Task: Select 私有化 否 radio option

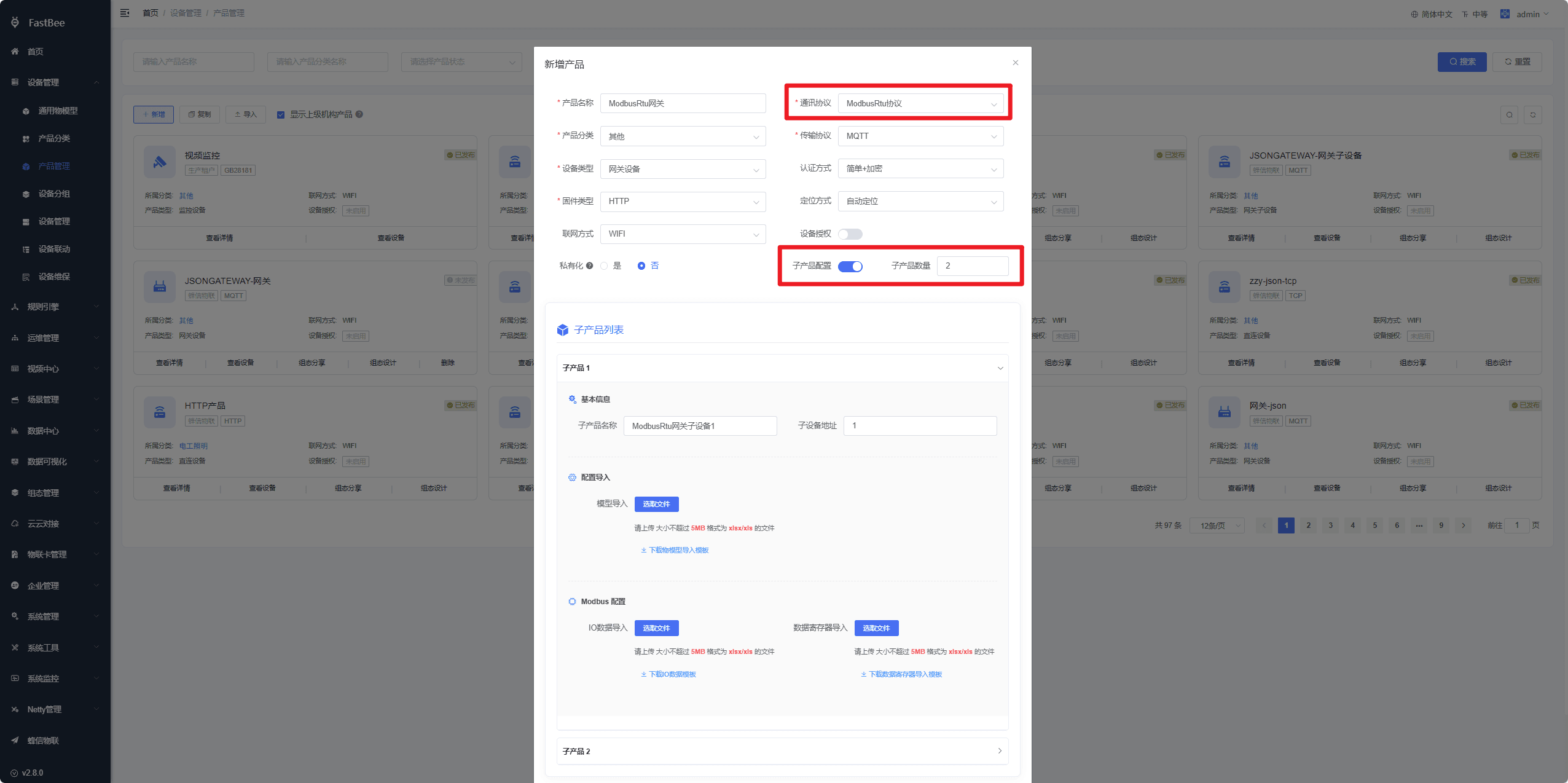Action: click(x=648, y=266)
